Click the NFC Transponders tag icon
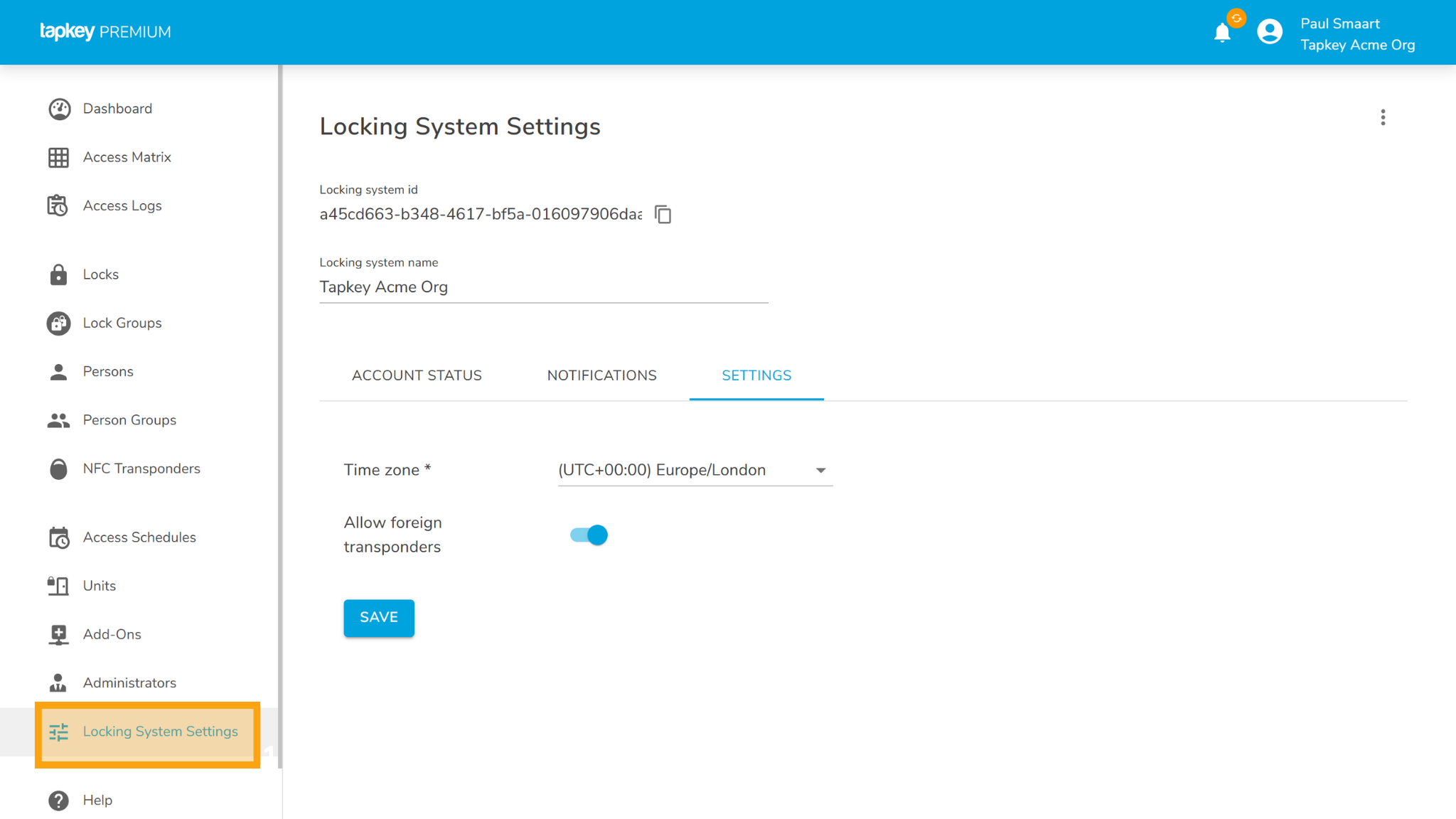1456x819 pixels. (58, 469)
